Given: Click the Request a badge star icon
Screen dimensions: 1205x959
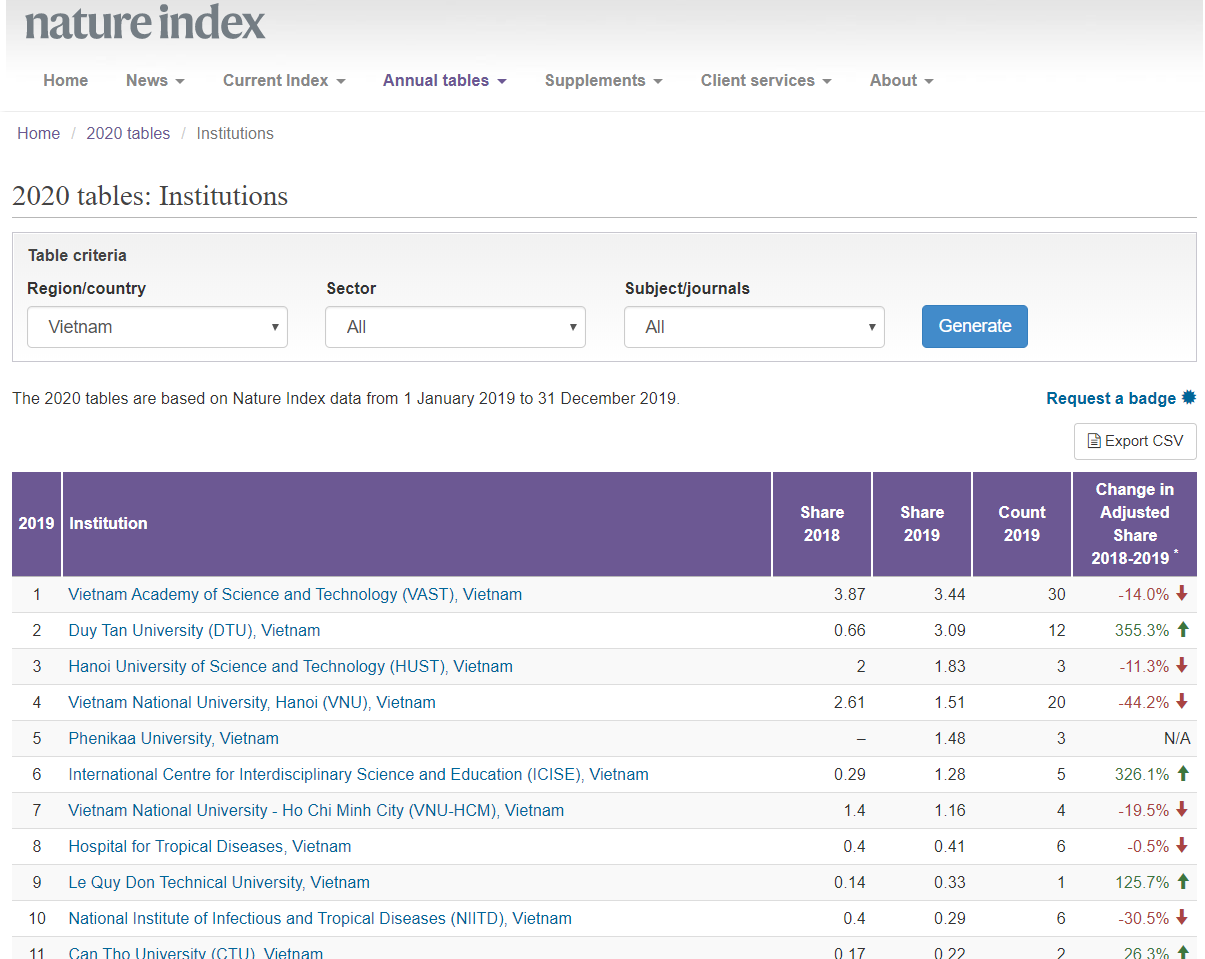Looking at the screenshot, I should pos(1188,397).
